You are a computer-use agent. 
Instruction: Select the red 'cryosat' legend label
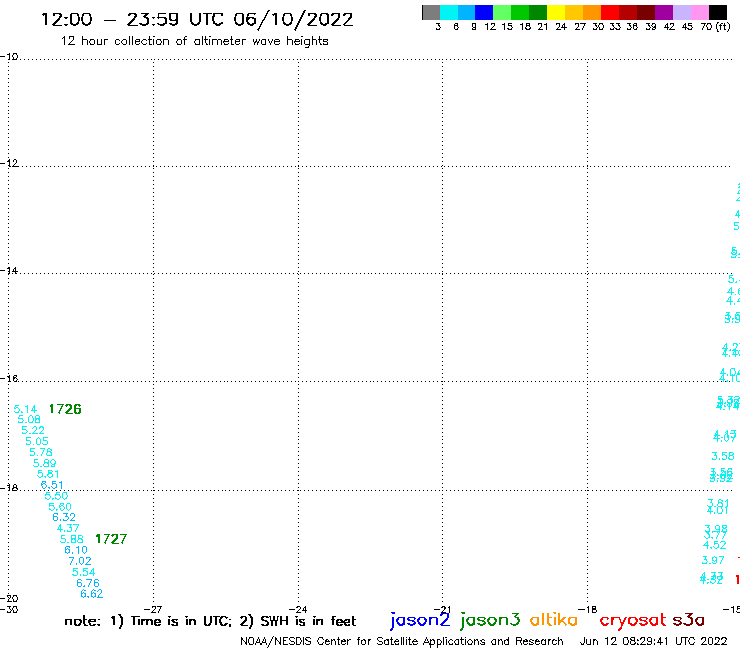[633, 620]
